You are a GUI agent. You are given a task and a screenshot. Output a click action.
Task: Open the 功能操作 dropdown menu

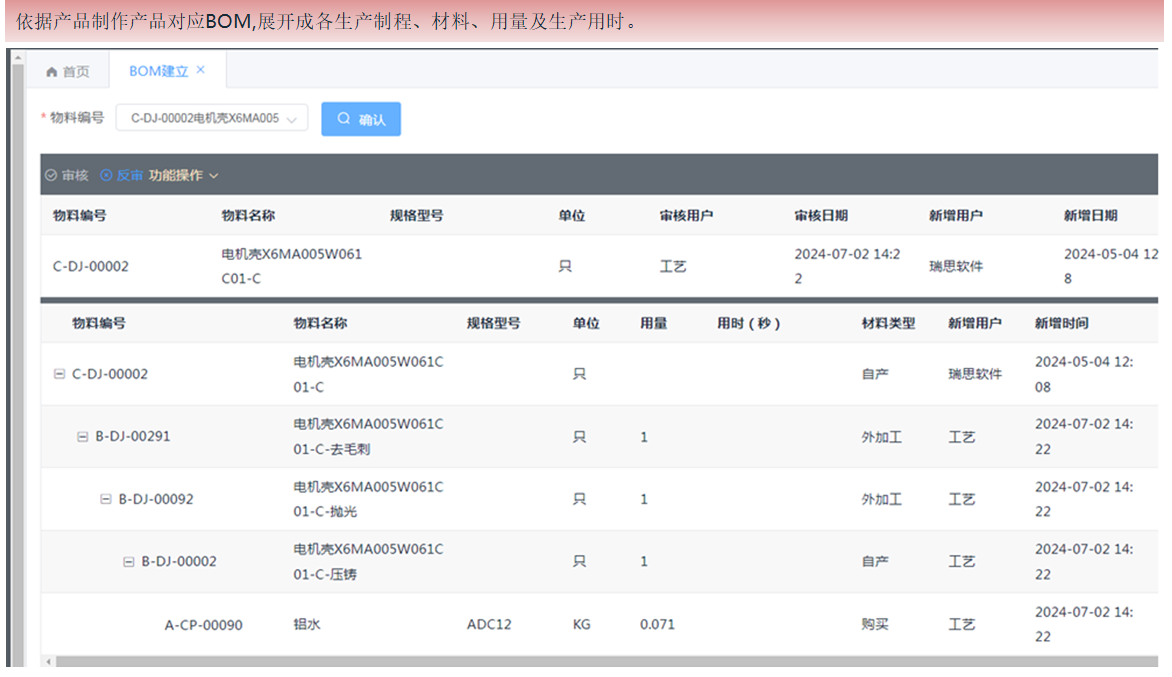click(184, 176)
